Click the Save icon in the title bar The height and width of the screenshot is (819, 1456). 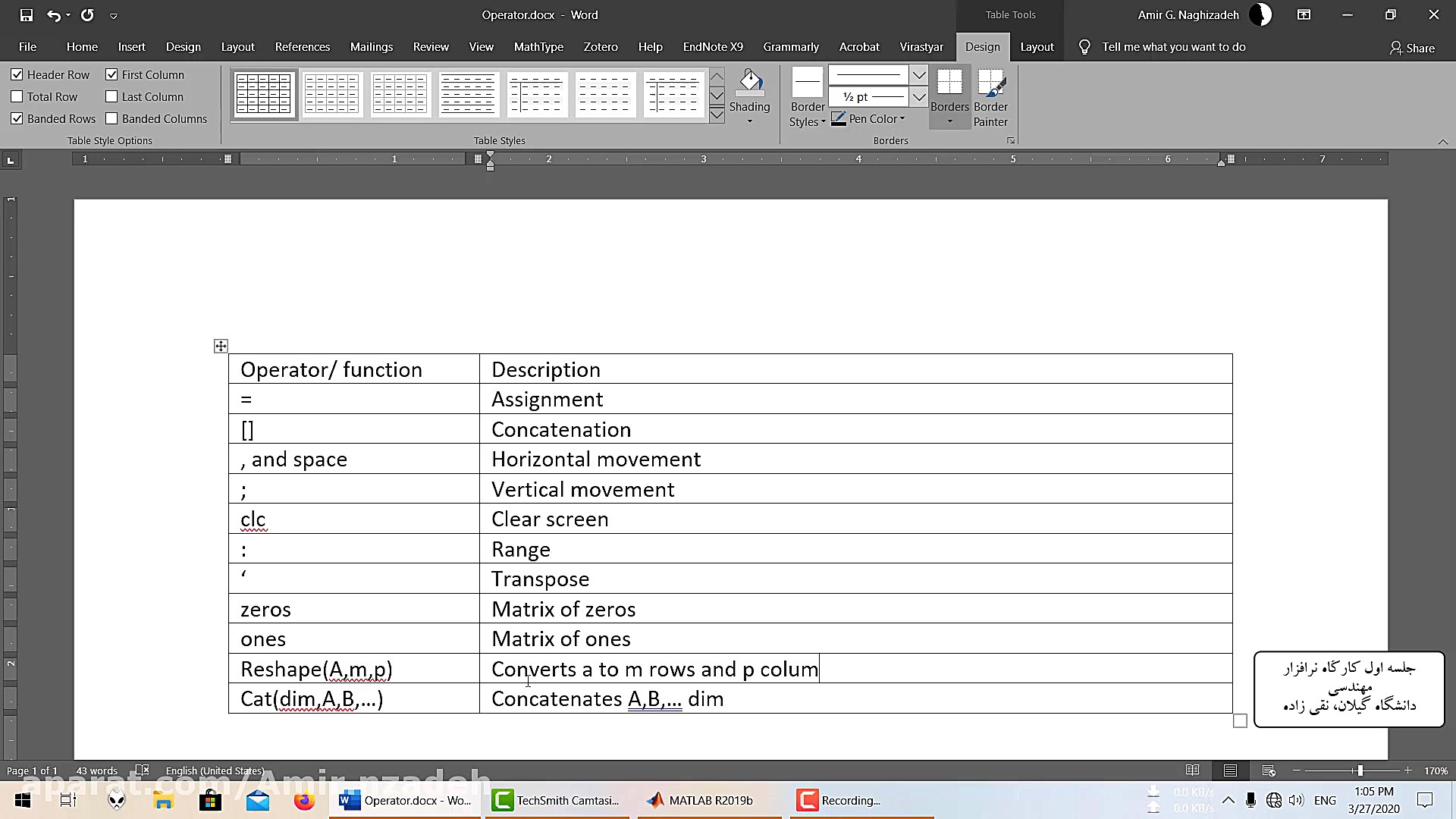[26, 15]
